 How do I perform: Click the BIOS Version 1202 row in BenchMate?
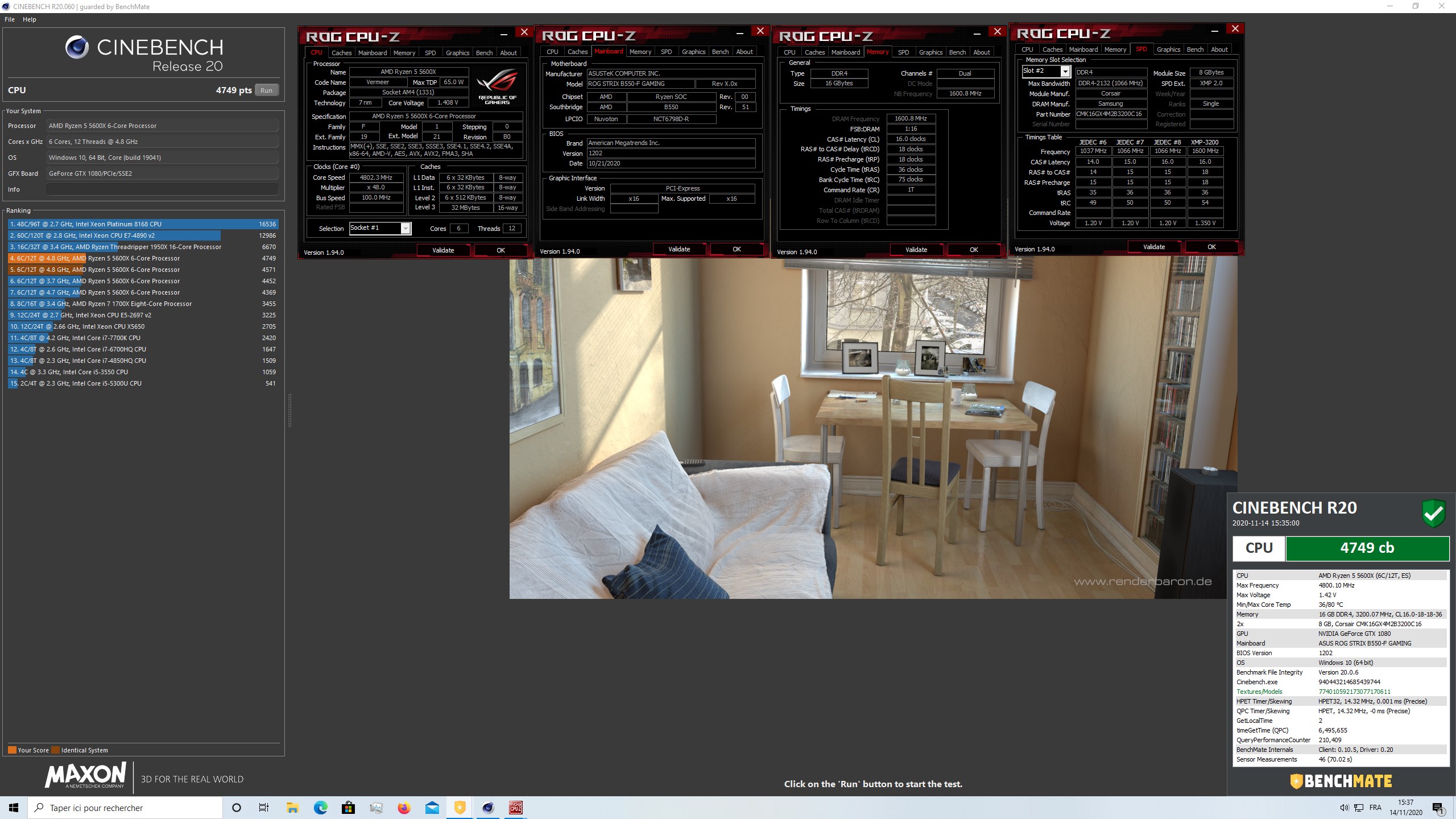click(1341, 653)
